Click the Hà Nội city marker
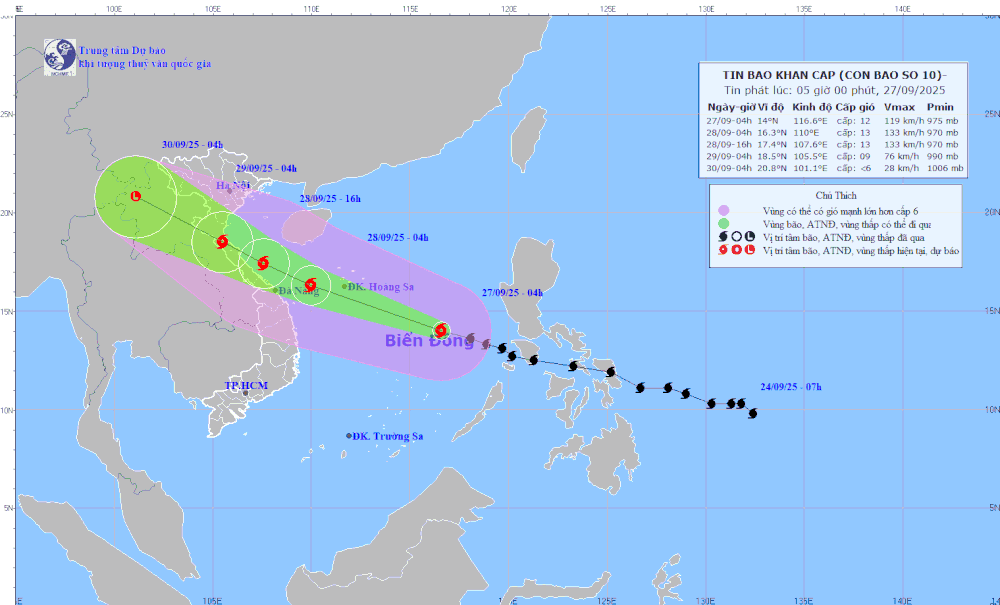Screen dimensions: 1000x605 pyautogui.click(x=229, y=191)
